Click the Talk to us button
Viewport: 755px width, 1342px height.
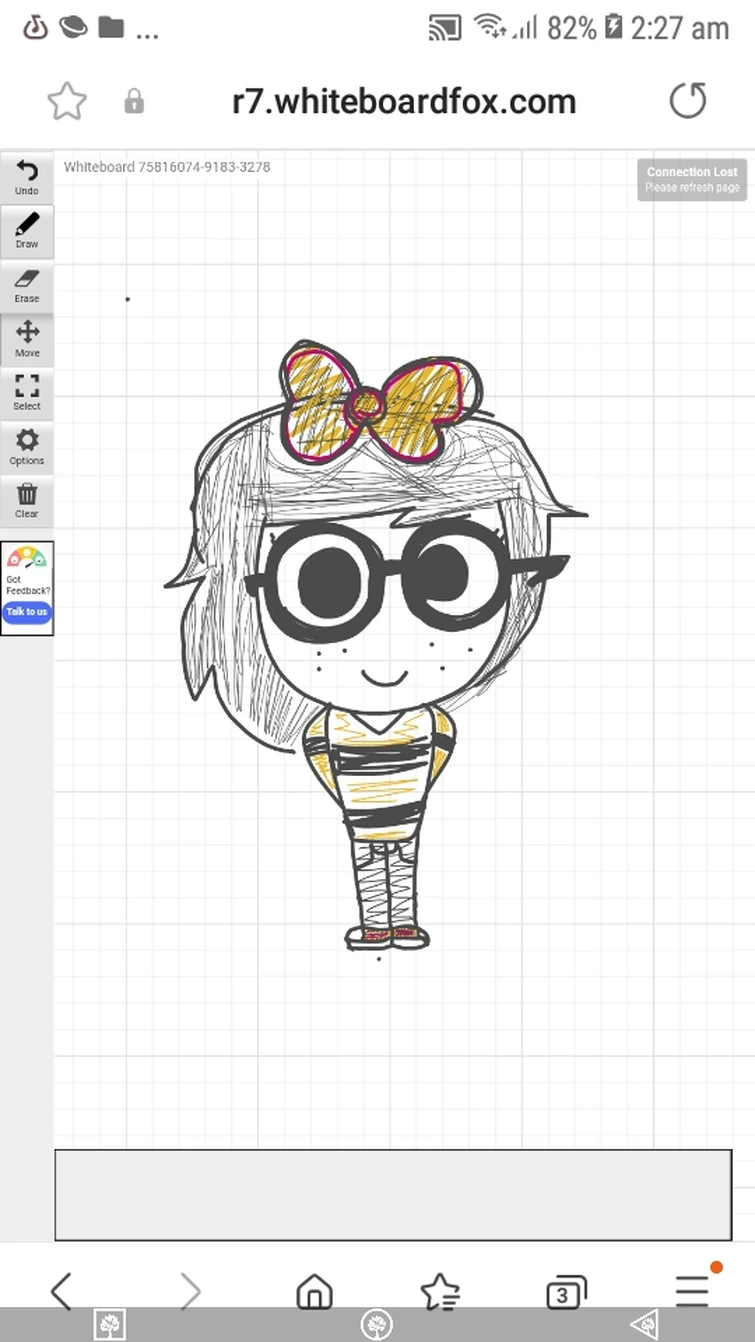(x=27, y=612)
